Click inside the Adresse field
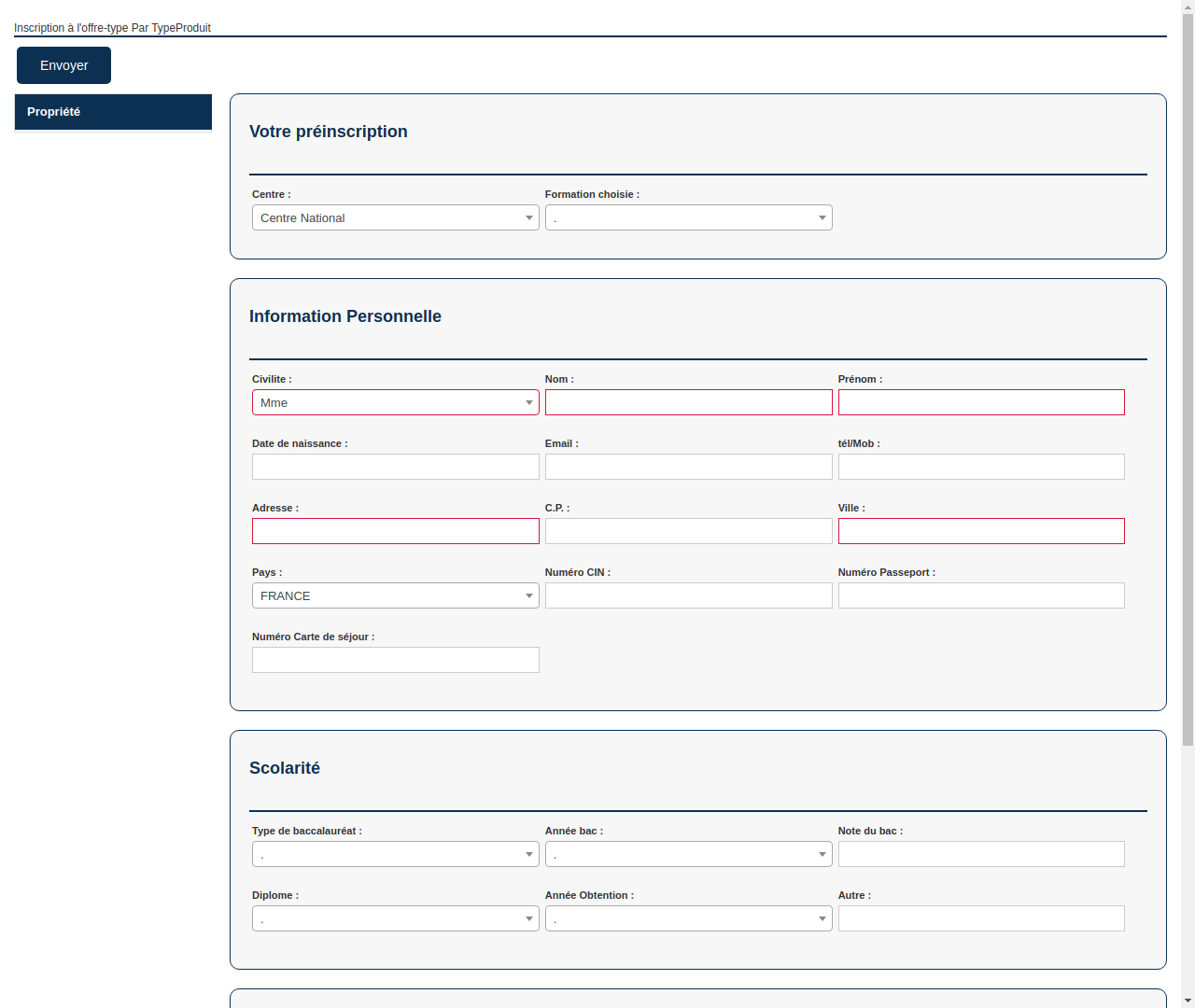Image resolution: width=1195 pixels, height=1008 pixels. click(x=395, y=530)
